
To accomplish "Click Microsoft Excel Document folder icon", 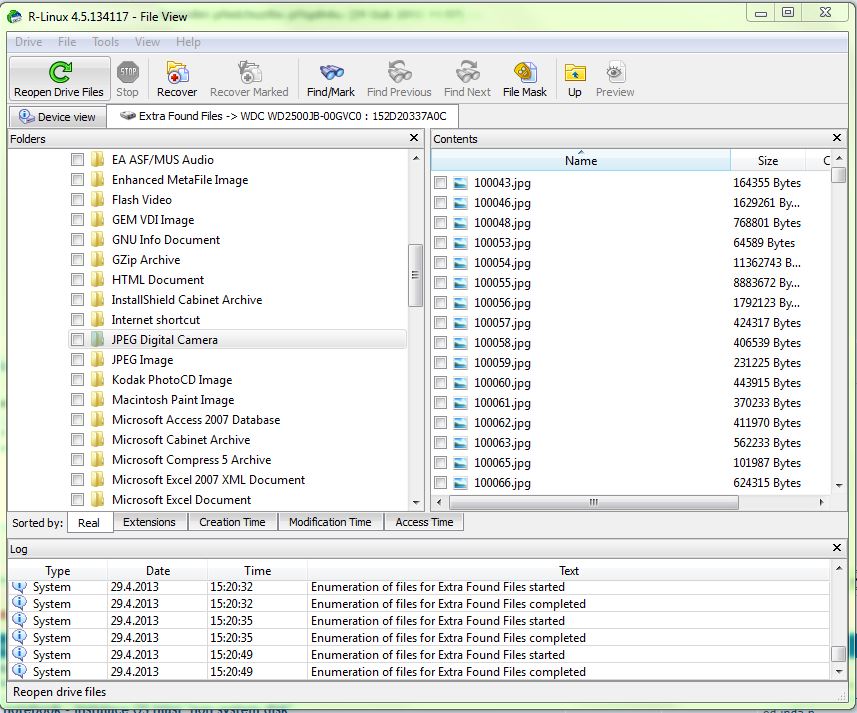I will pyautogui.click(x=97, y=499).
